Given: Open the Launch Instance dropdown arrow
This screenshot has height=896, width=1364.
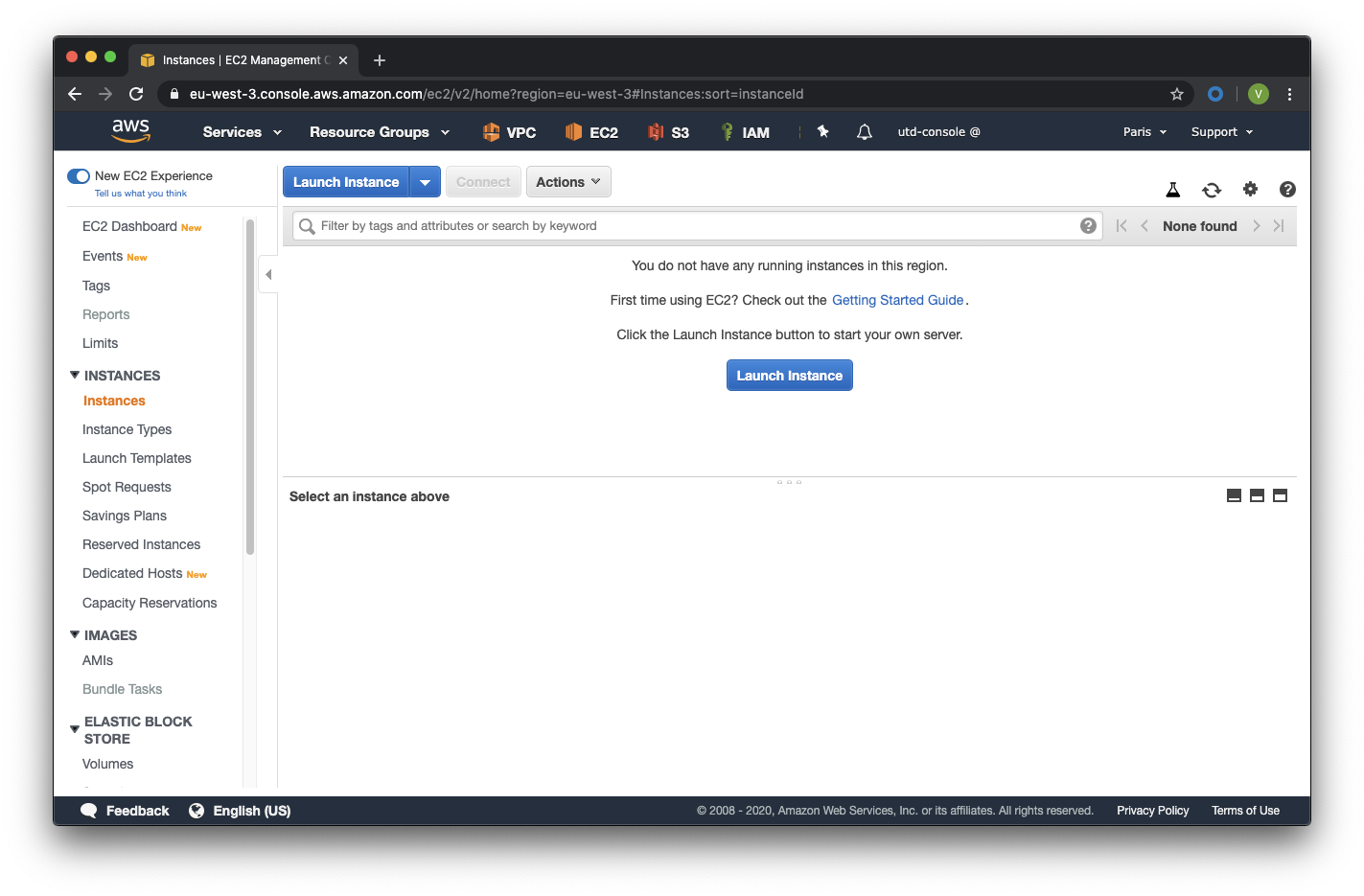Looking at the screenshot, I should click(x=425, y=182).
